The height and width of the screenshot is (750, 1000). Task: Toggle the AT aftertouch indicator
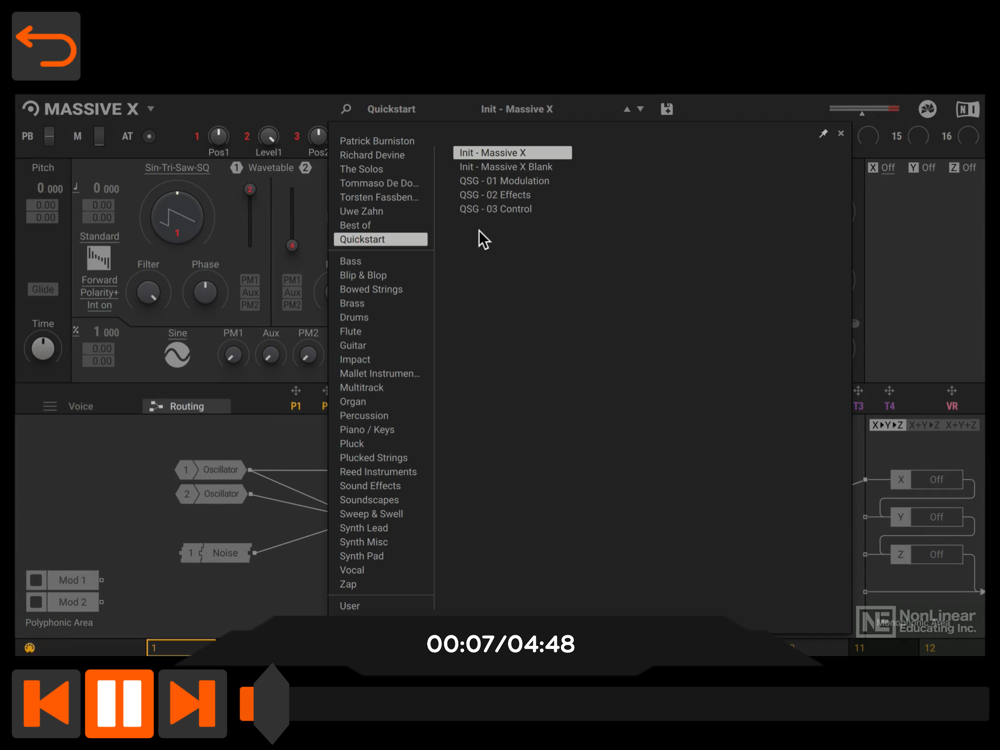tap(149, 136)
